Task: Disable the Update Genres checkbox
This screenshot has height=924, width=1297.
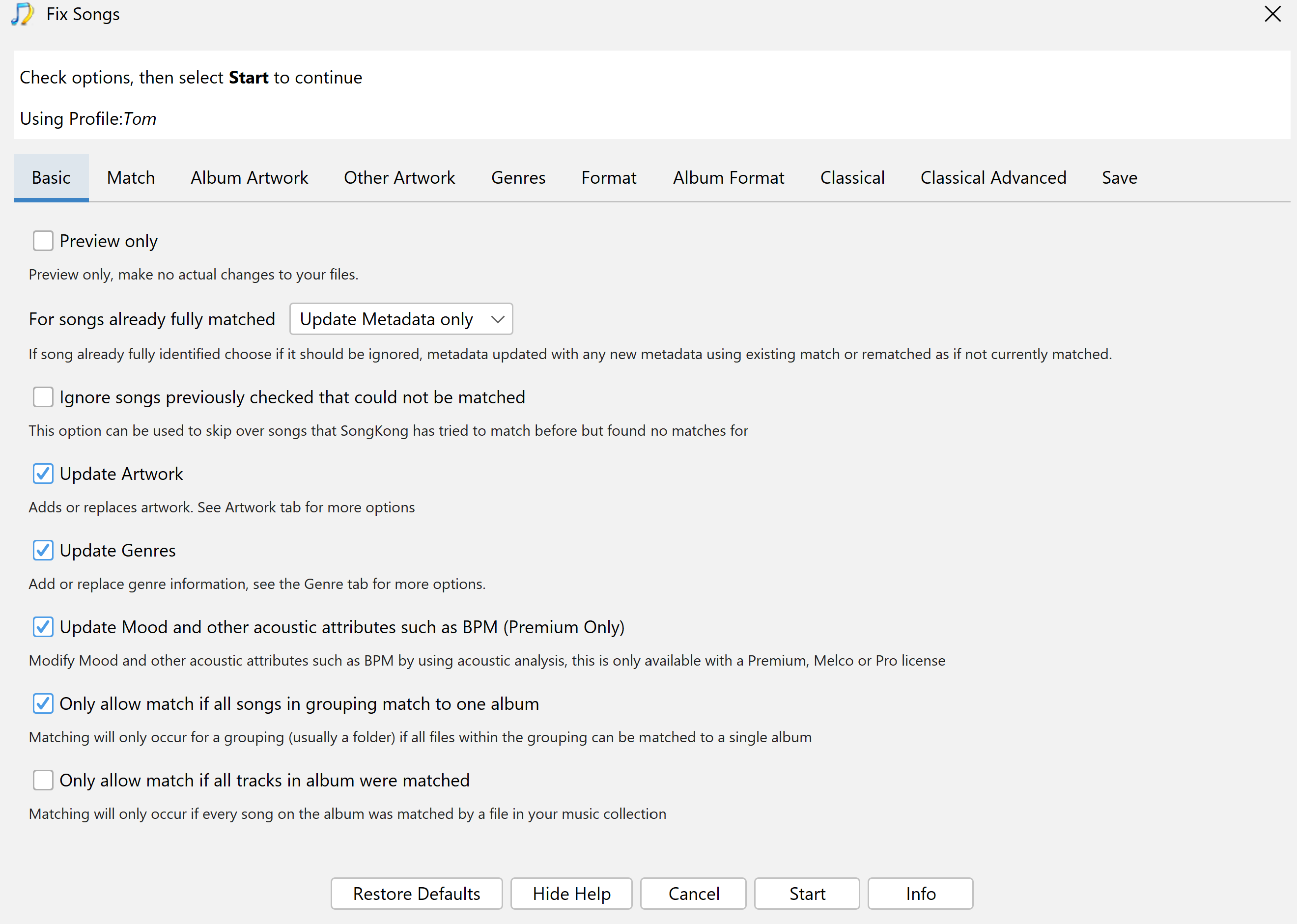Action: pos(43,550)
